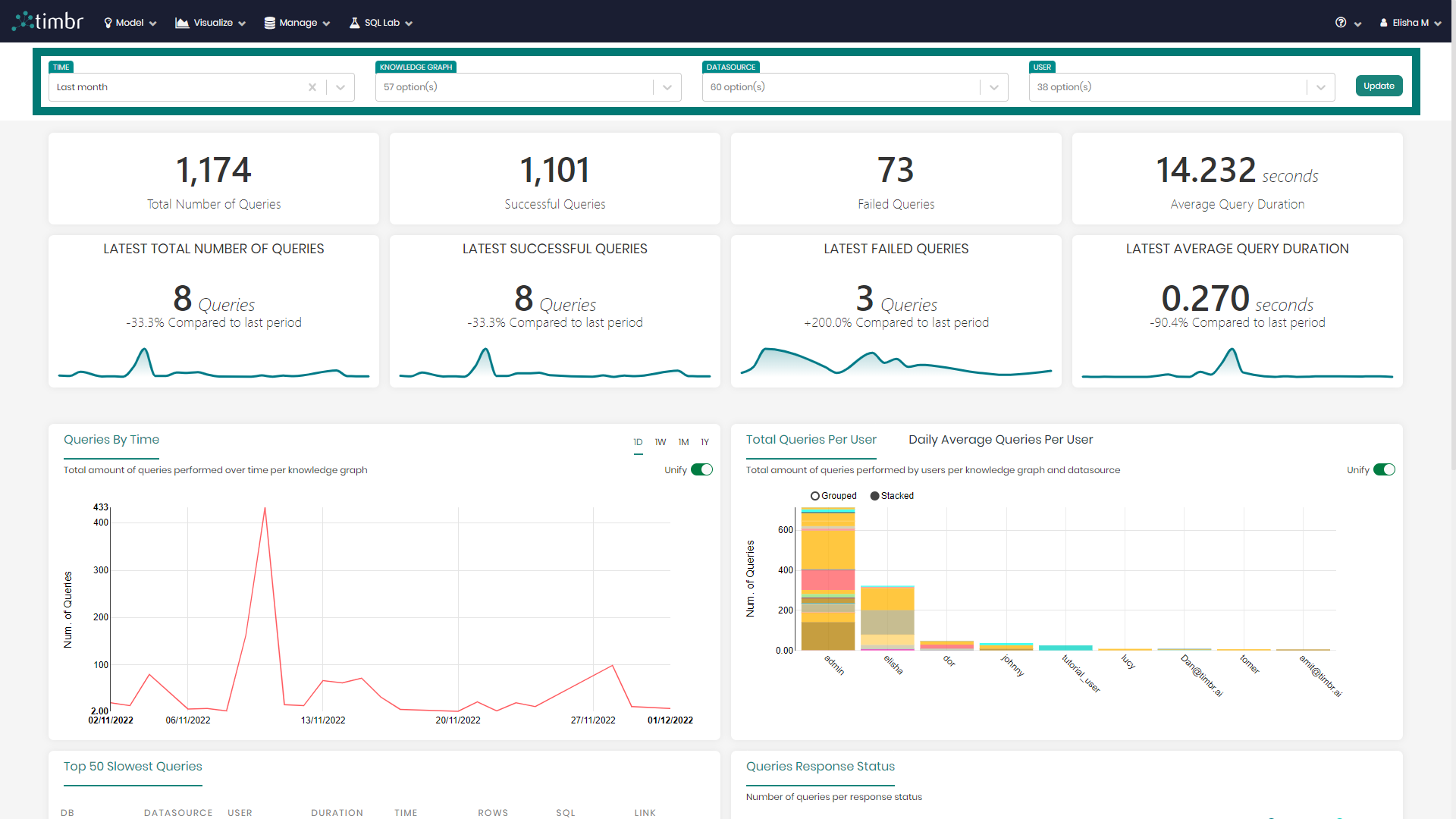Switch to Daily Average Queries Per User tab
1456x819 pixels.
pos(1001,439)
